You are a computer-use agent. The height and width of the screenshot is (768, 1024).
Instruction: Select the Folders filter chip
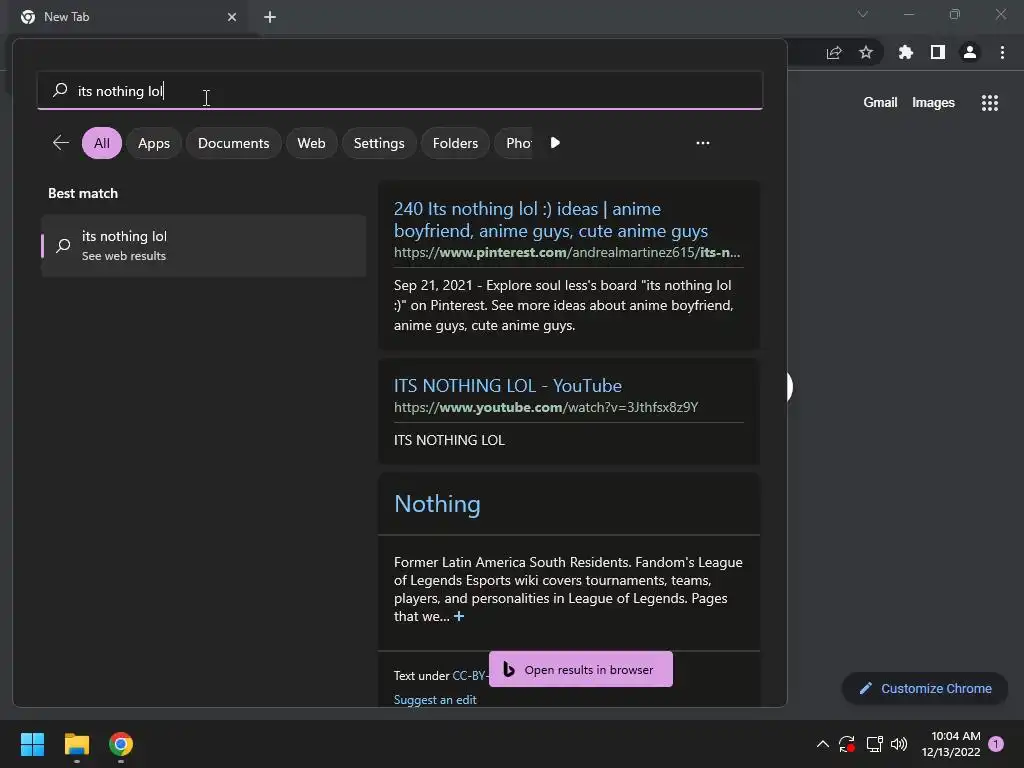click(456, 143)
